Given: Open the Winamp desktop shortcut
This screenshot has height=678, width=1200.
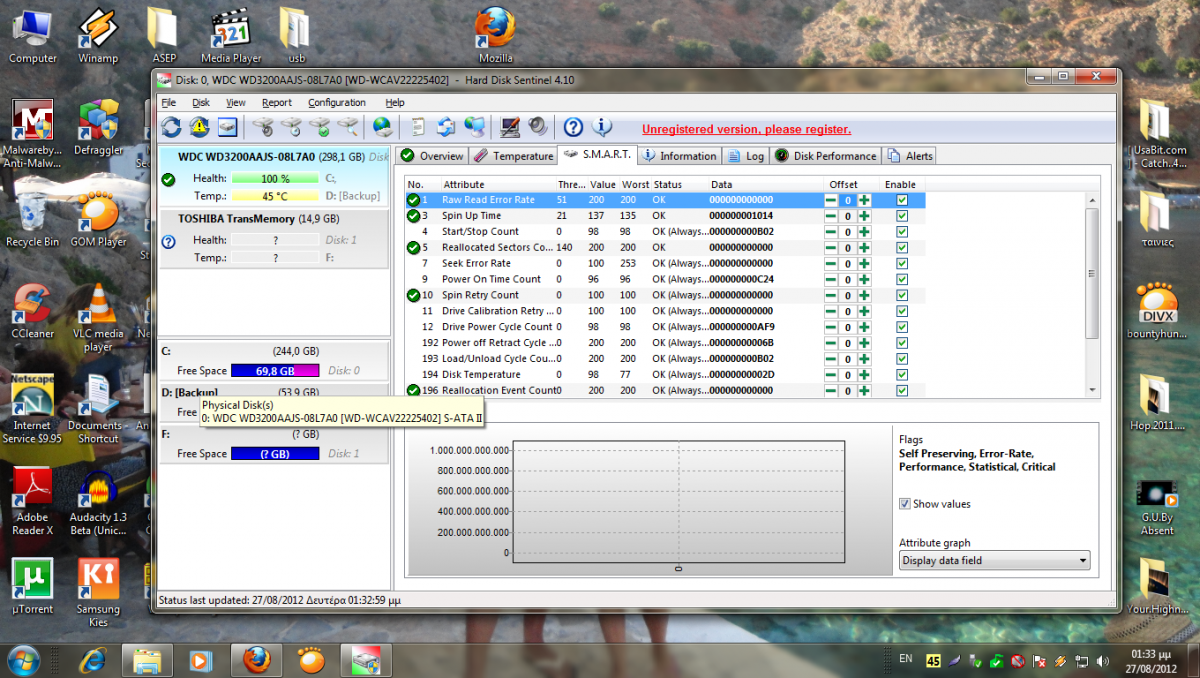Looking at the screenshot, I should 98,36.
